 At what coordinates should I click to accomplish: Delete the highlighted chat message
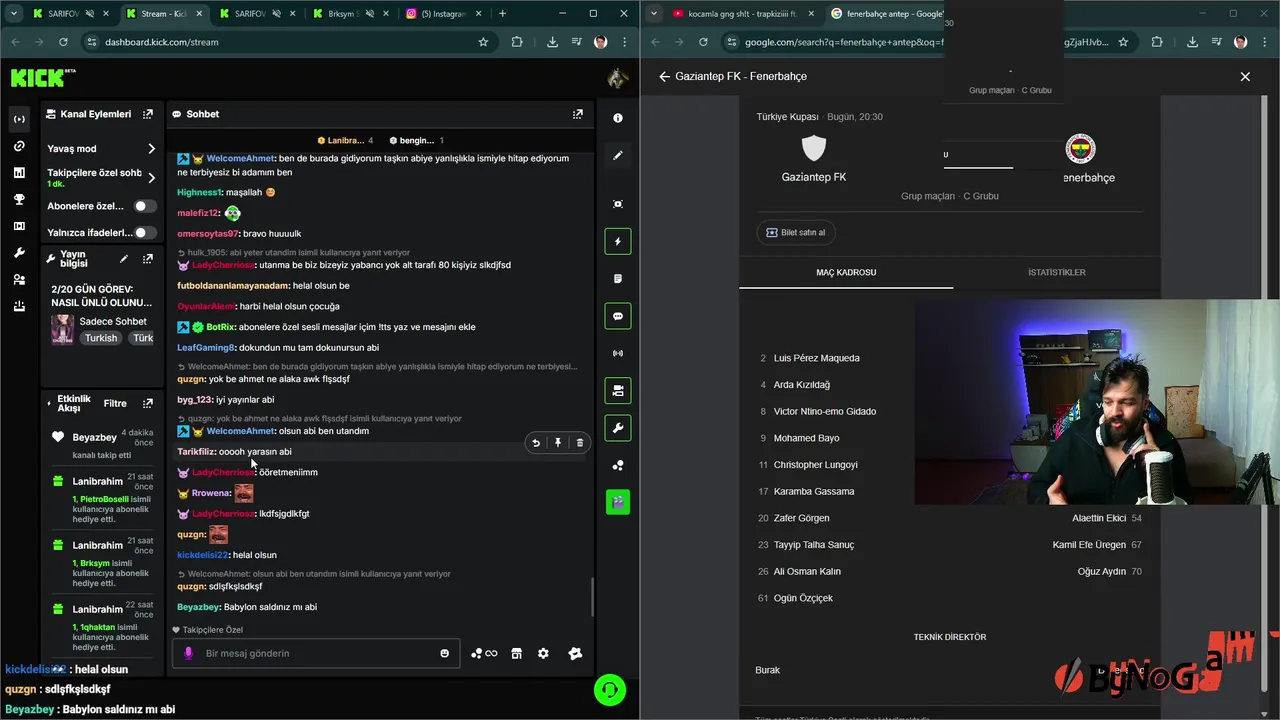click(580, 443)
